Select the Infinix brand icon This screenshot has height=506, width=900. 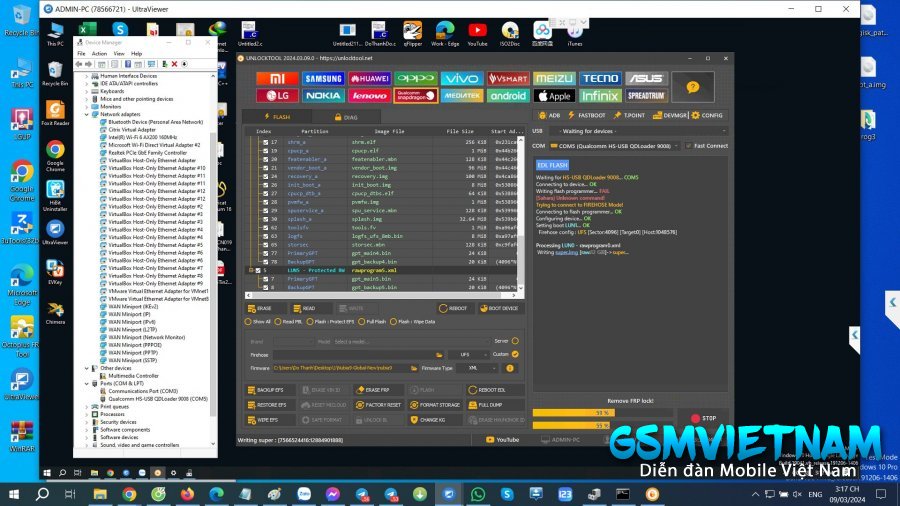[600, 96]
